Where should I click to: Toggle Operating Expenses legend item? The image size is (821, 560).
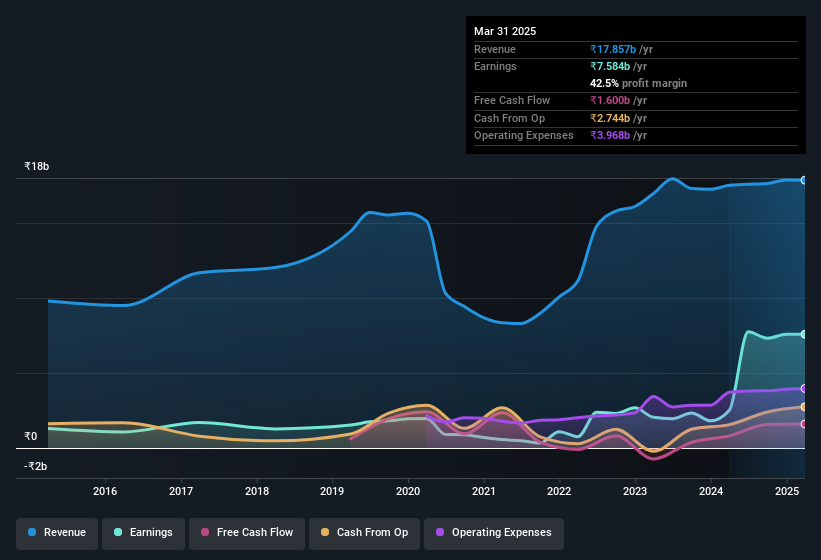click(x=494, y=533)
